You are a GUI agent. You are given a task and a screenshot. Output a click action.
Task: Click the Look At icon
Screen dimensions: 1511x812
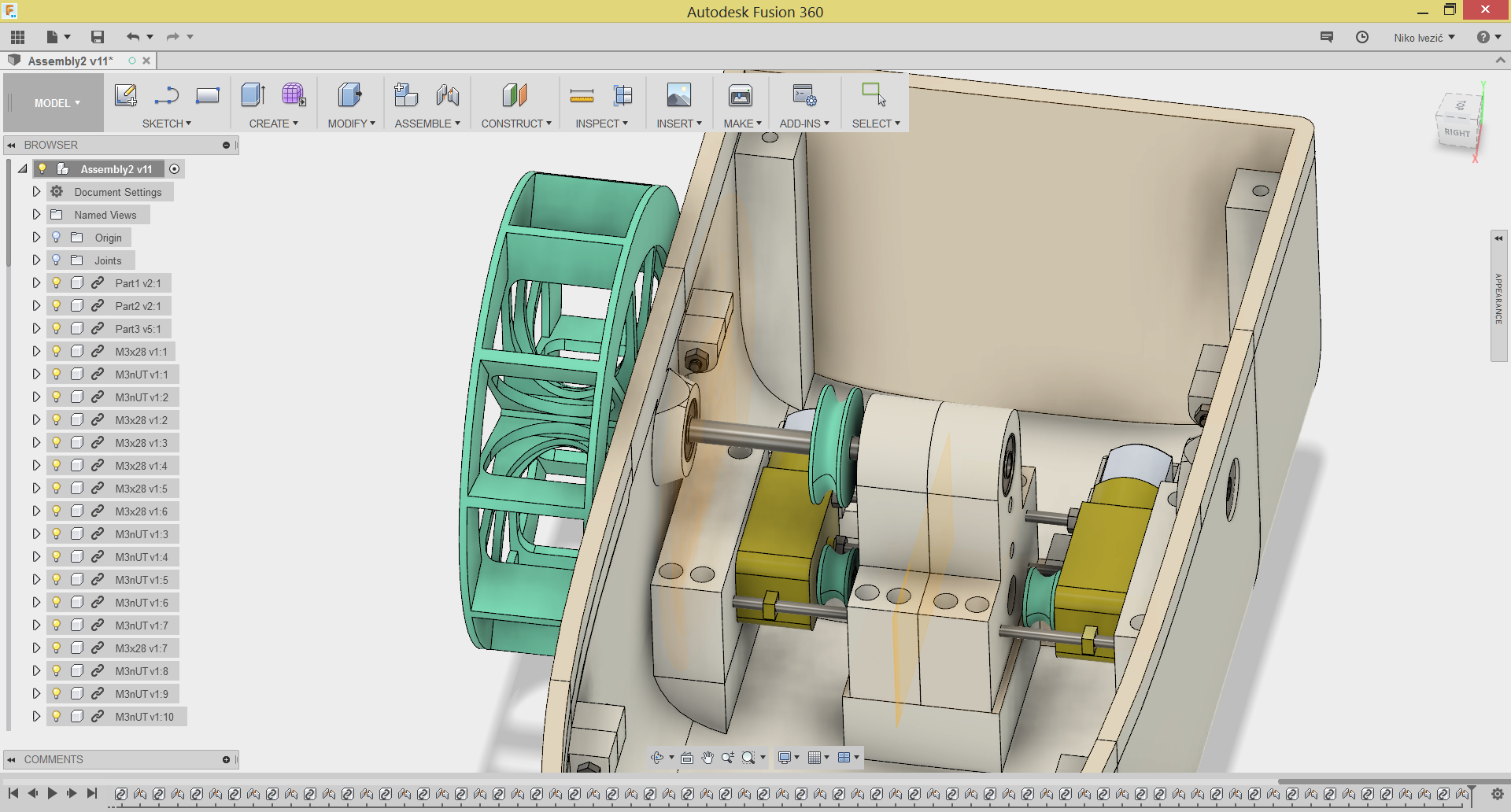[687, 758]
